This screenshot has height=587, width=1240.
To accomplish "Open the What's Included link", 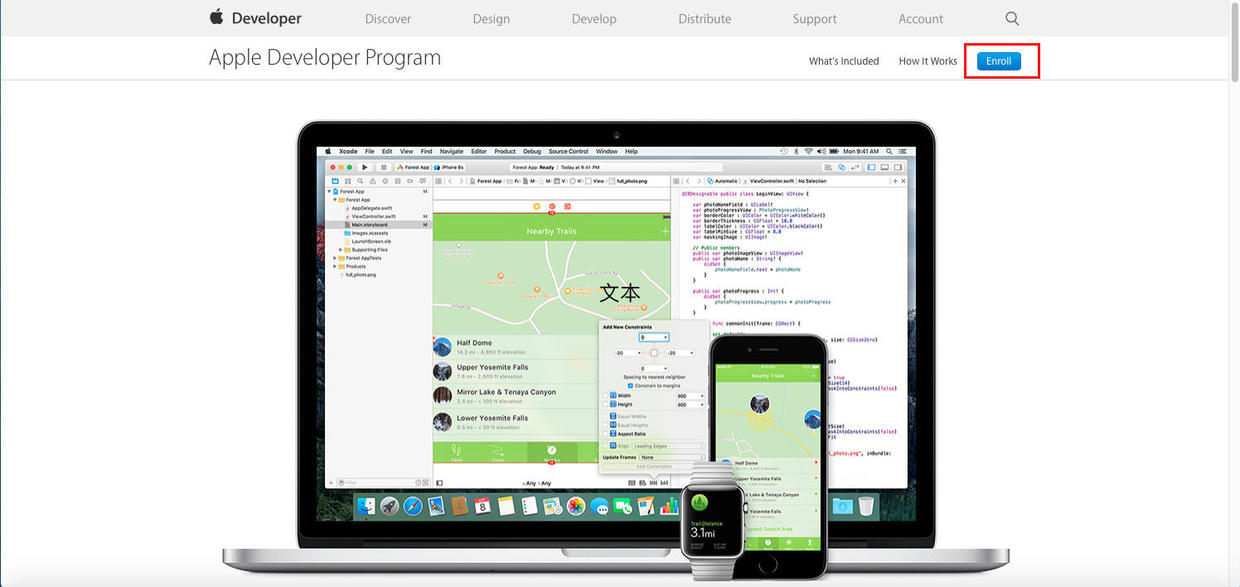I will click(x=844, y=61).
